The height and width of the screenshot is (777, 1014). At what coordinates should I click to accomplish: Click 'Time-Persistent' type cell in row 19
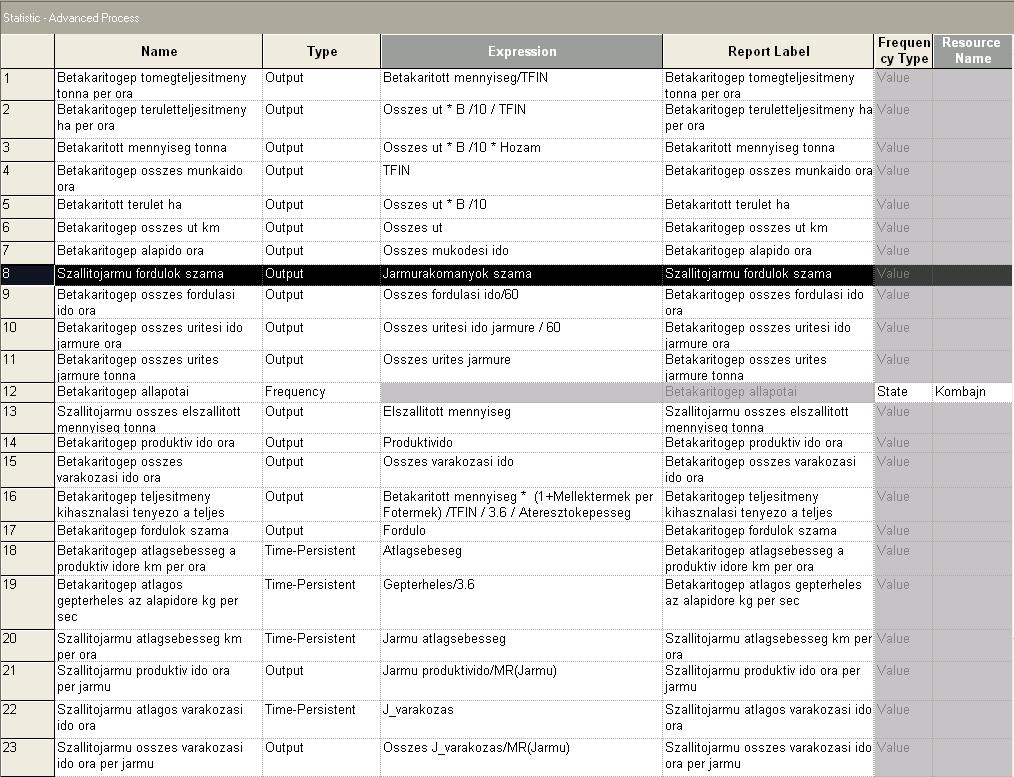pos(321,602)
